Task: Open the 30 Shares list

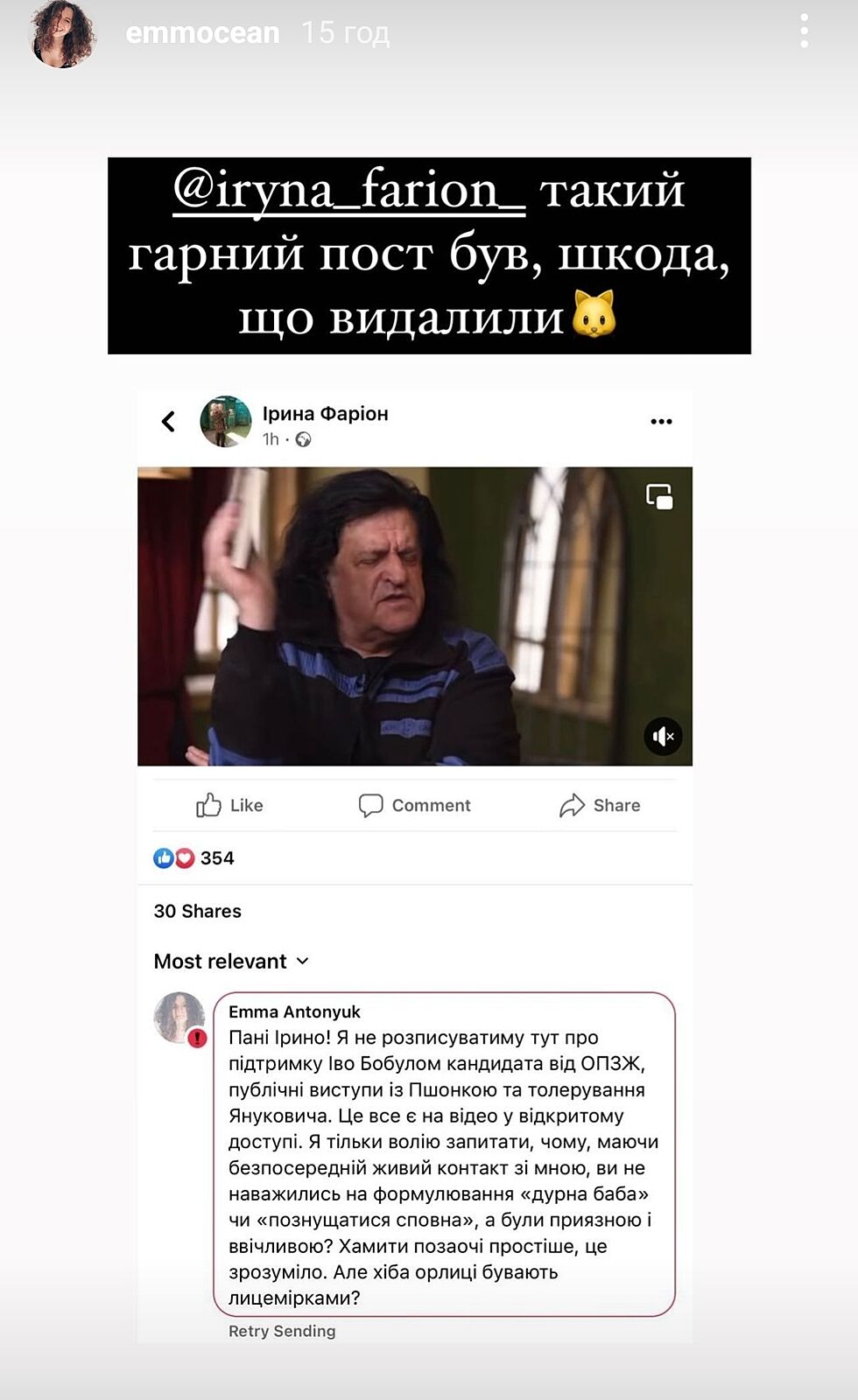Action: (x=197, y=911)
